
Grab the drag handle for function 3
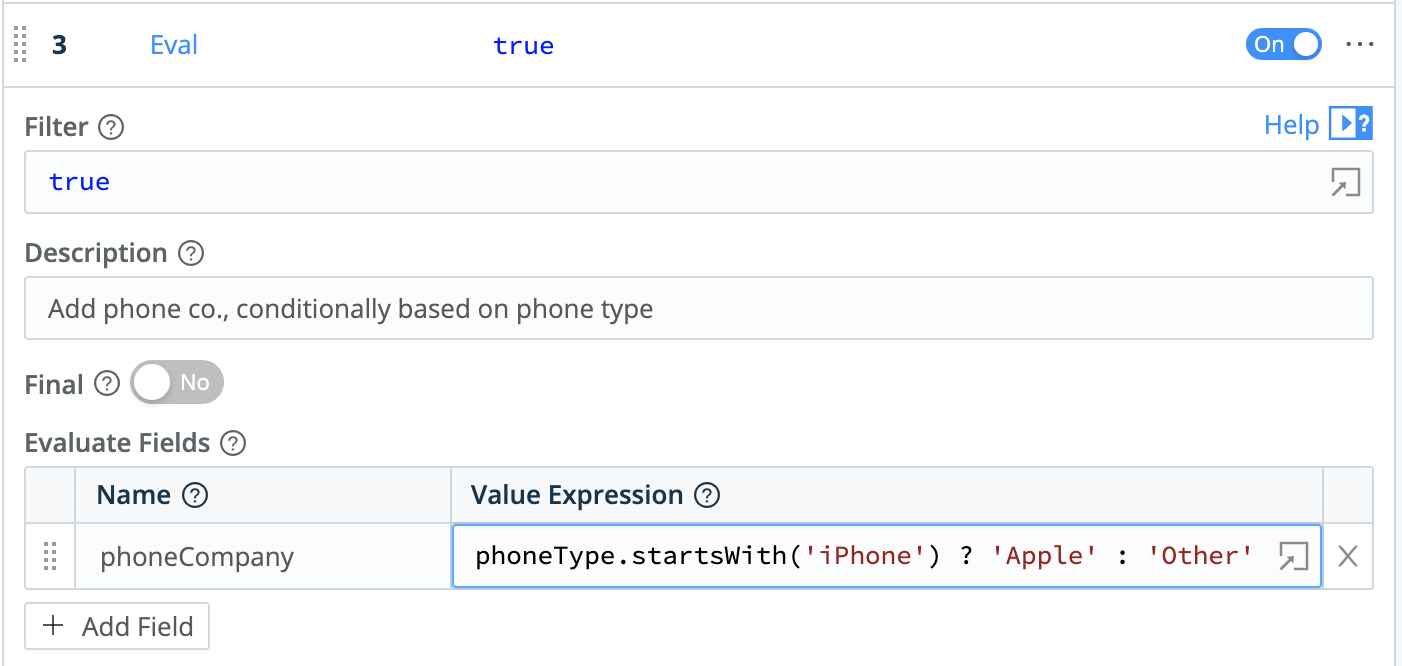click(x=18, y=45)
